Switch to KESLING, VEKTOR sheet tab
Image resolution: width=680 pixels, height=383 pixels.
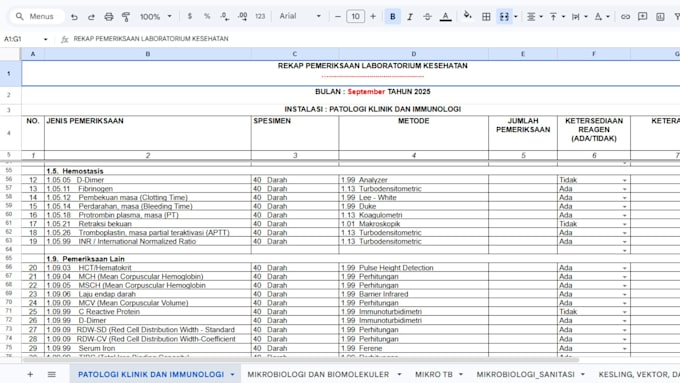tap(639, 374)
